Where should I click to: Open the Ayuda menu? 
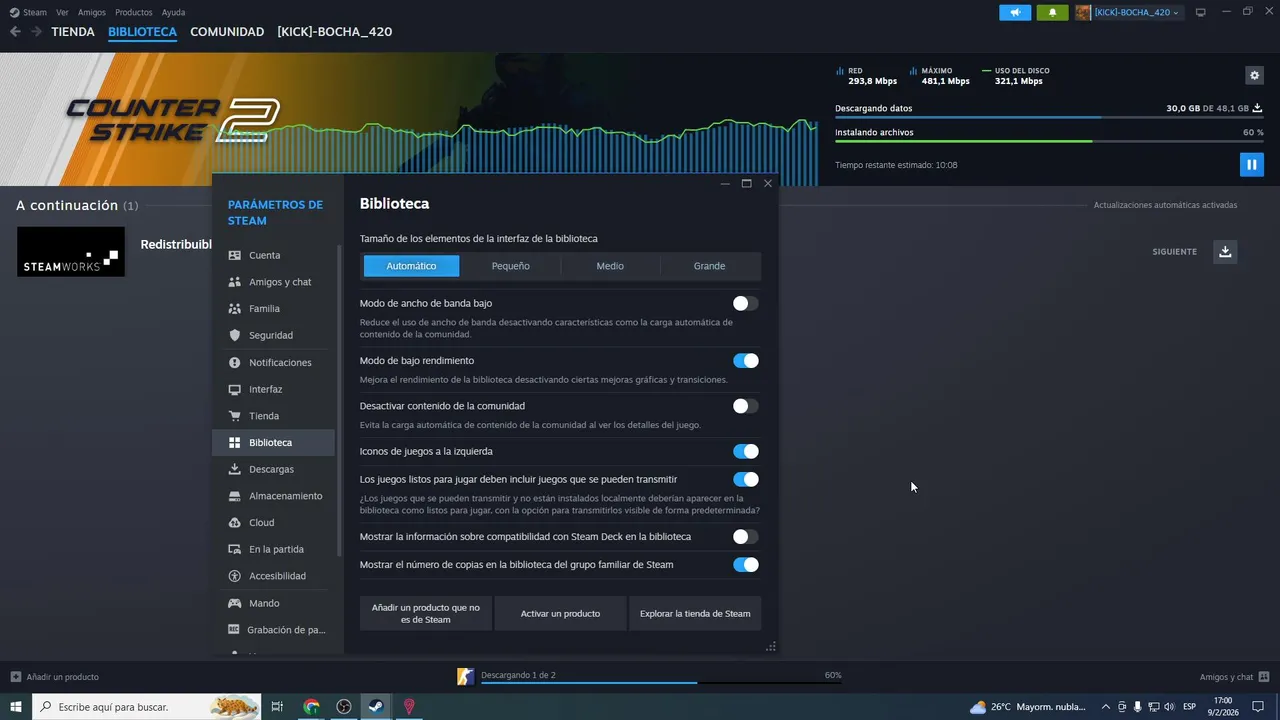click(x=173, y=12)
